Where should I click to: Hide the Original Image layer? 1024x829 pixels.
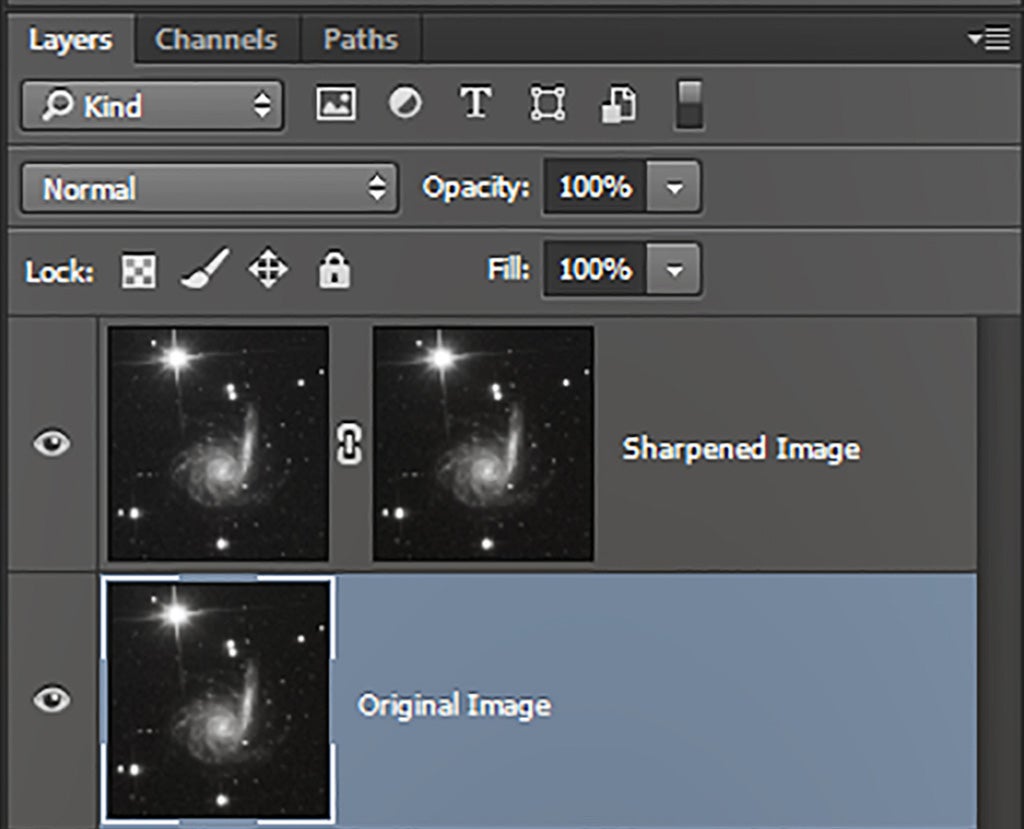(52, 700)
